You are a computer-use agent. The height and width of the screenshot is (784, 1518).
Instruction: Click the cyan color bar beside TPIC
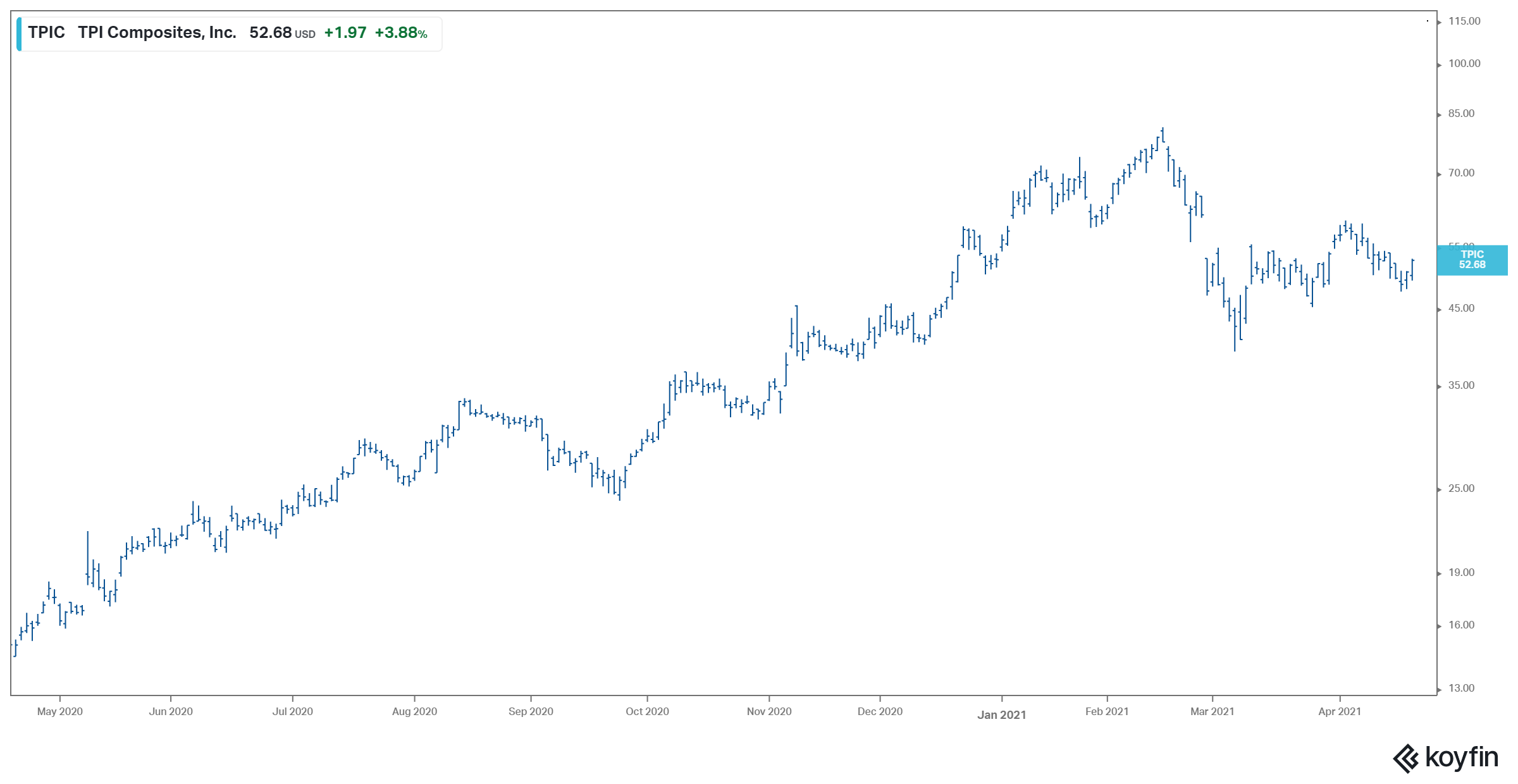pyautogui.click(x=19, y=34)
